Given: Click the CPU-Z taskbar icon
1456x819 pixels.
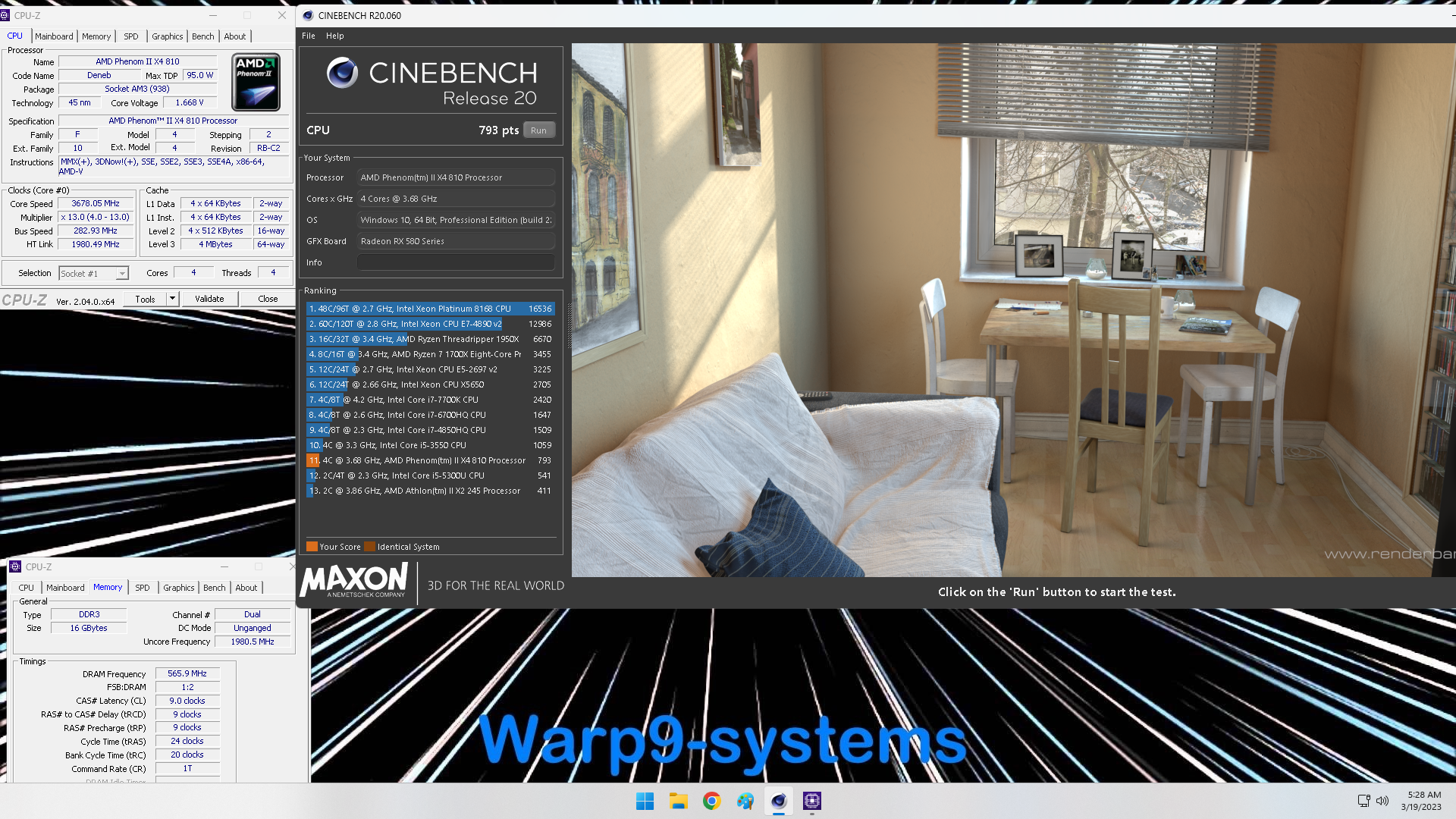Looking at the screenshot, I should 812,801.
